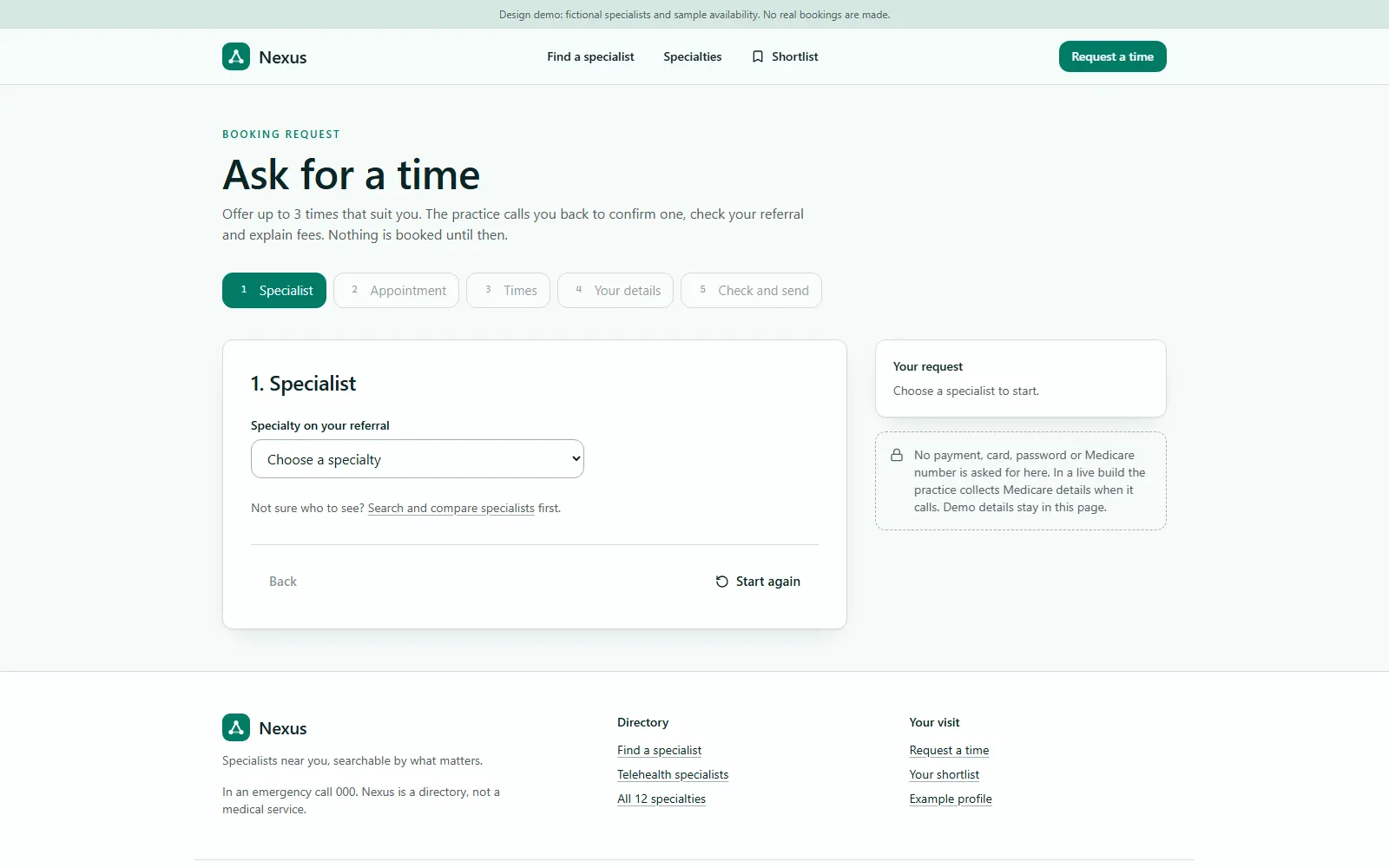This screenshot has height=868, width=1389.
Task: Click the lock icon beside the no-payment note
Action: (x=897, y=455)
